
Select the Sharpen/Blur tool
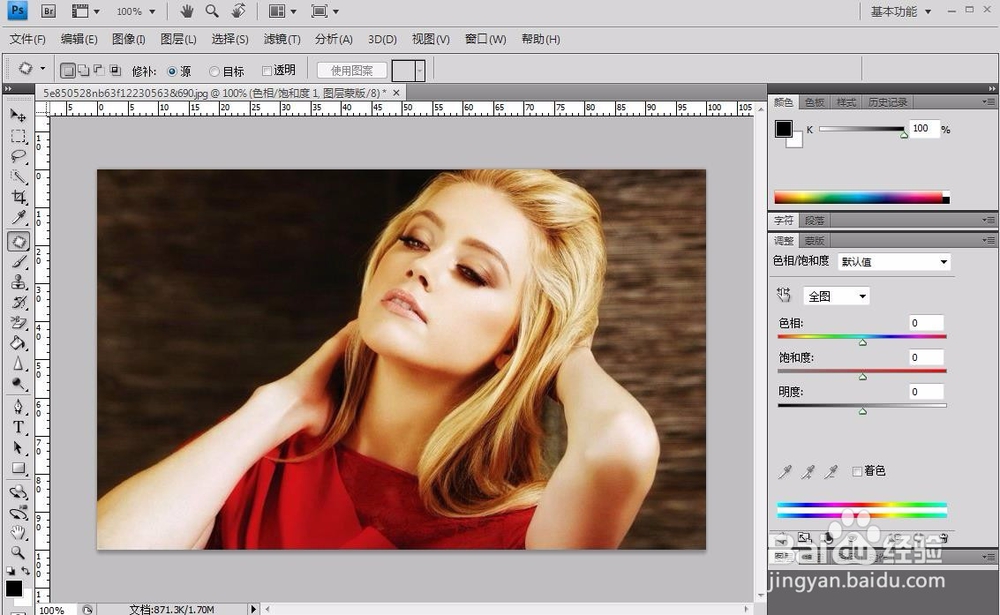coord(18,364)
